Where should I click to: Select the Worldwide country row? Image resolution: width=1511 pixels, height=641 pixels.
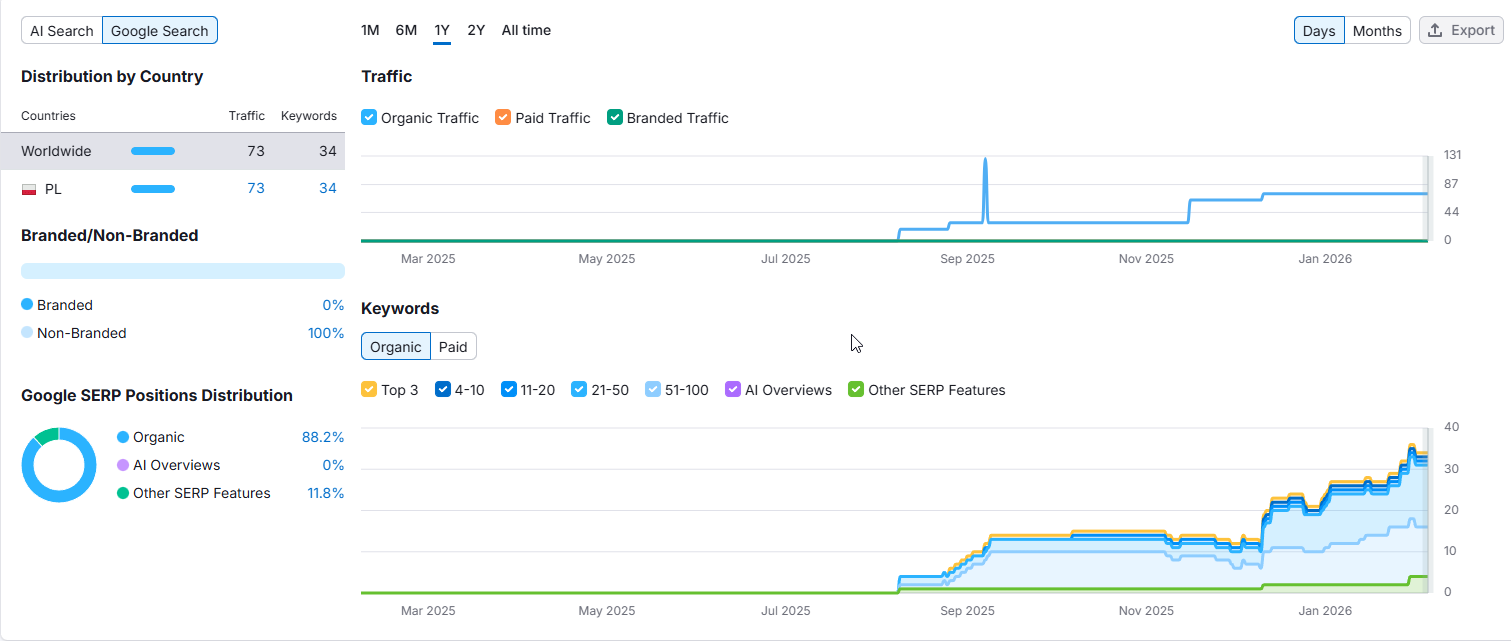(x=172, y=151)
